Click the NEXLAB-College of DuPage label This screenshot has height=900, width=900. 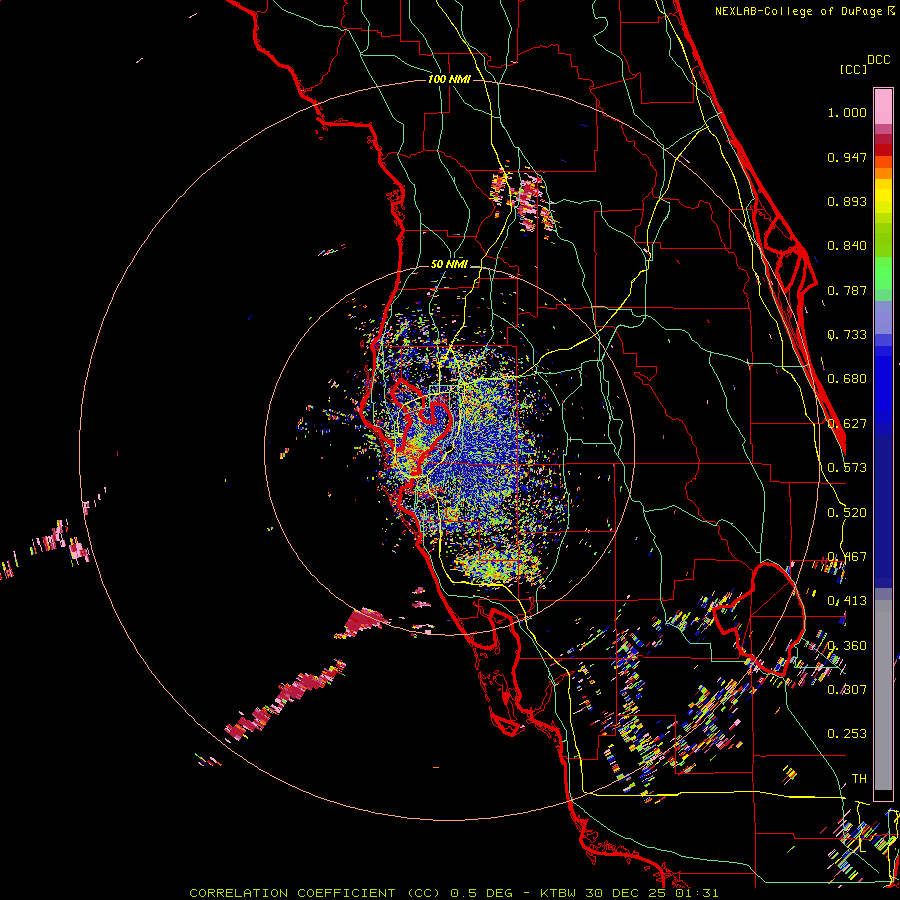tap(800, 11)
